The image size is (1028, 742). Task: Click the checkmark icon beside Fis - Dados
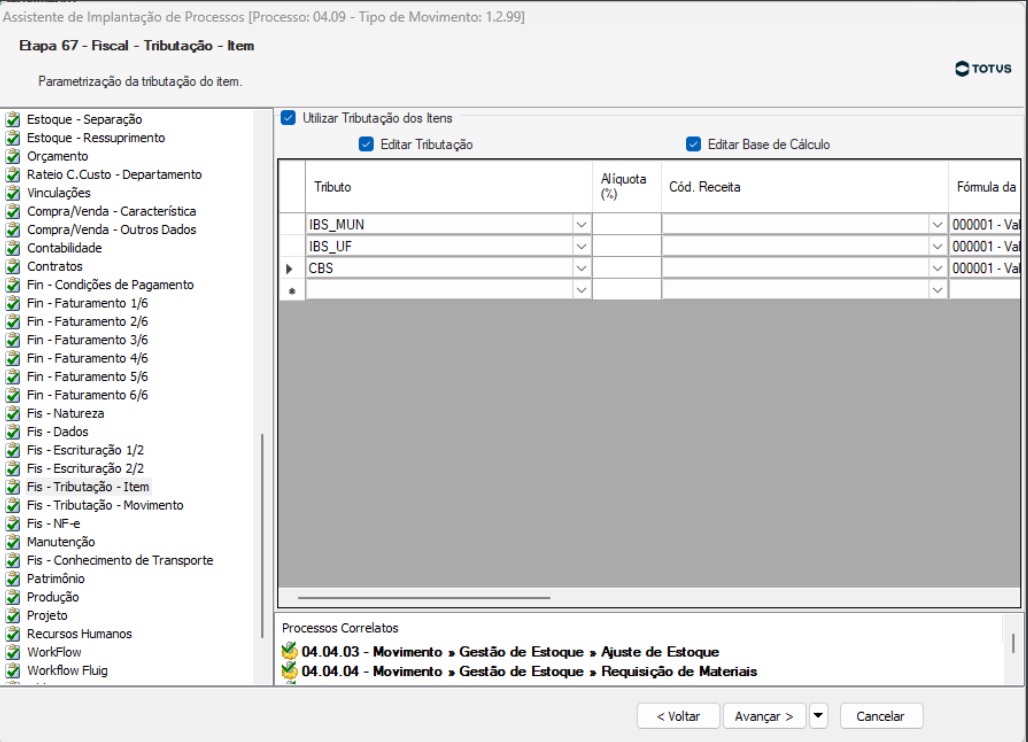click(x=13, y=432)
